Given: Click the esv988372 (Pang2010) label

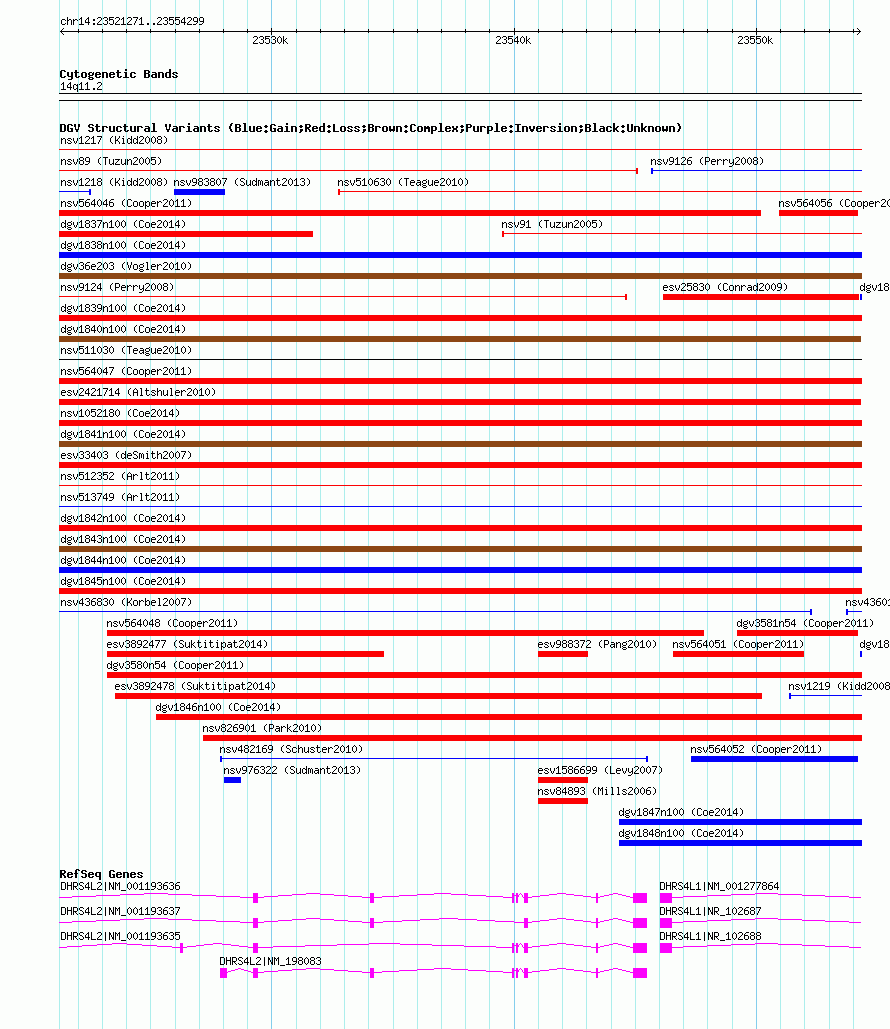Looking at the screenshot, I should (597, 644).
